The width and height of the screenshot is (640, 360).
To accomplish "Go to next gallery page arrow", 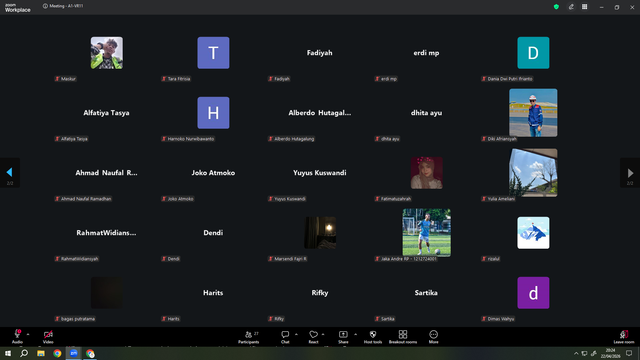I will [630, 173].
